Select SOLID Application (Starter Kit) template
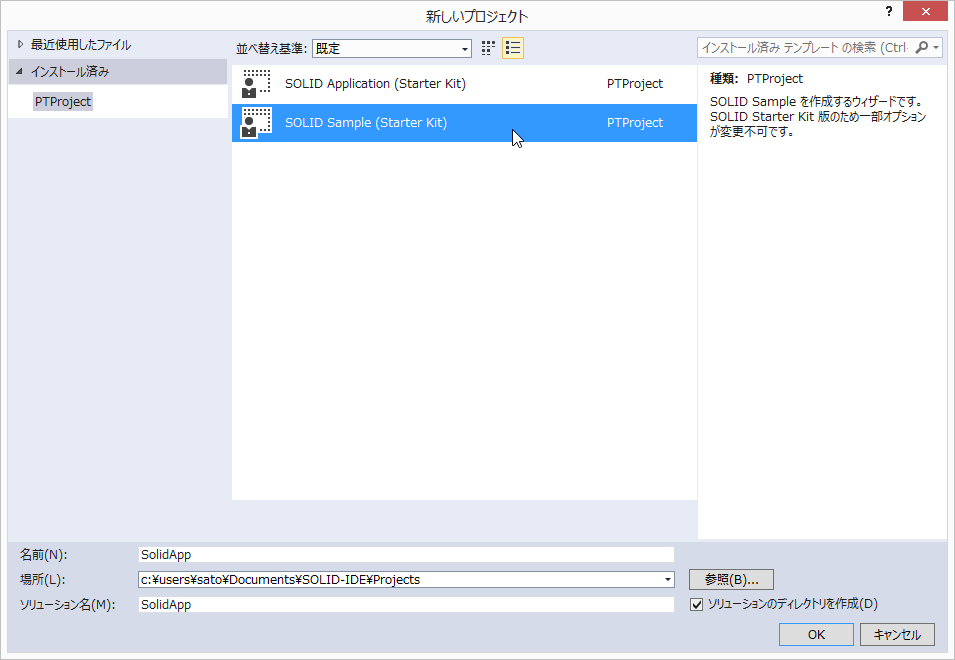This screenshot has height=660, width=955. [375, 84]
